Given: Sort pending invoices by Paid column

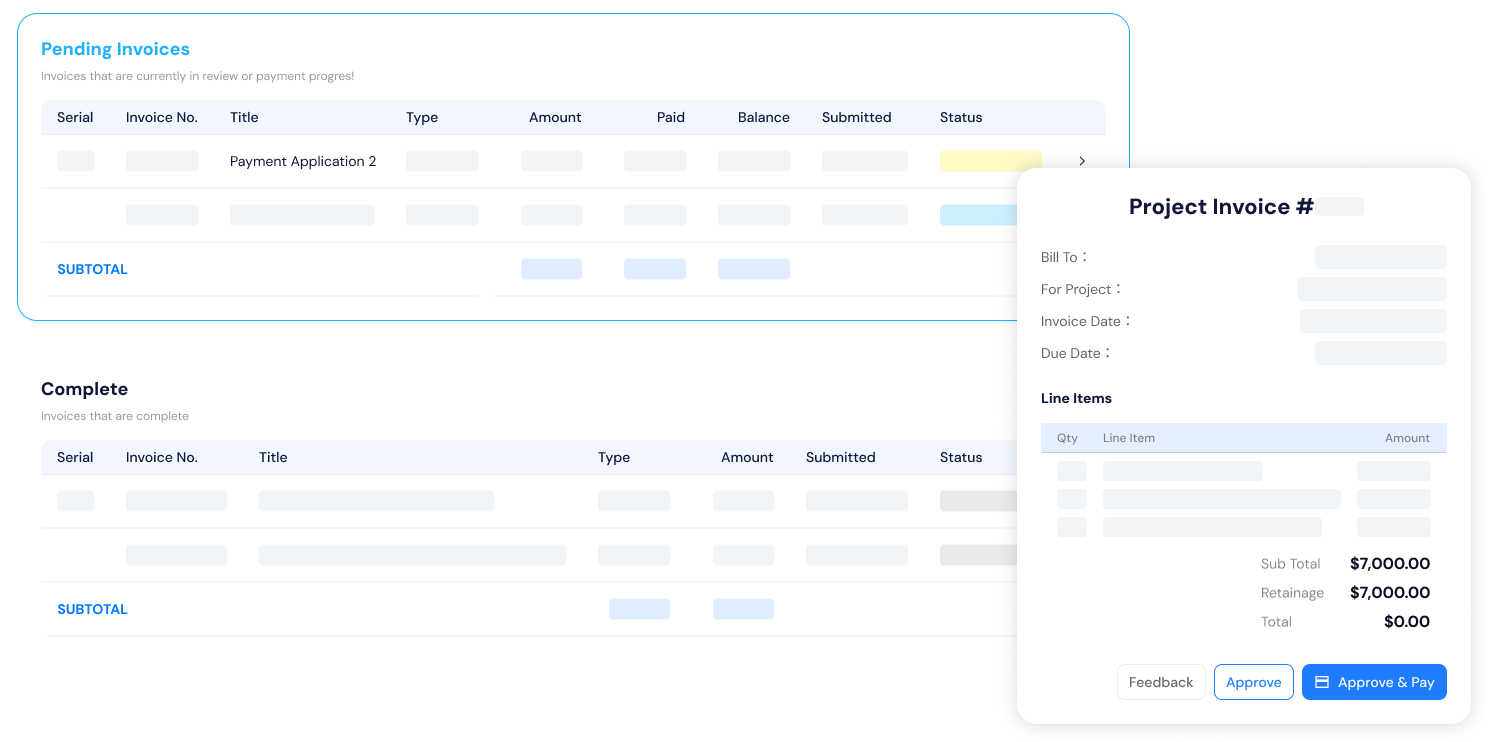Looking at the screenshot, I should point(670,117).
